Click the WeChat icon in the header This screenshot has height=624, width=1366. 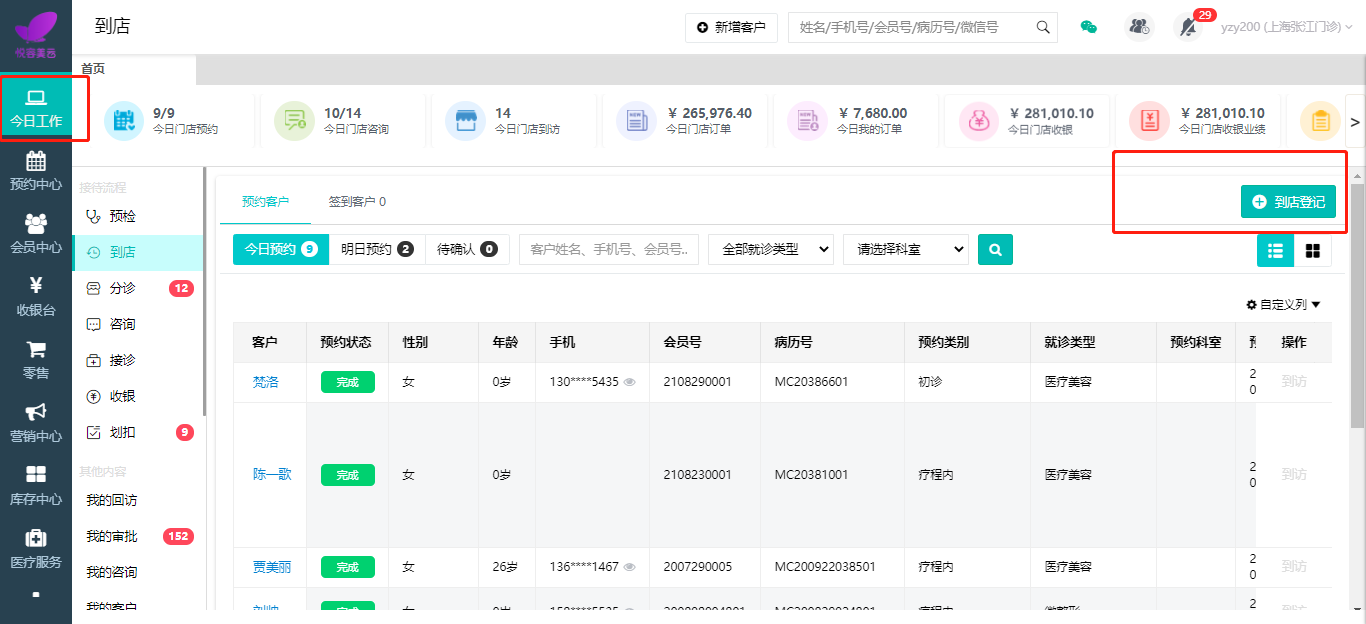tap(1089, 27)
